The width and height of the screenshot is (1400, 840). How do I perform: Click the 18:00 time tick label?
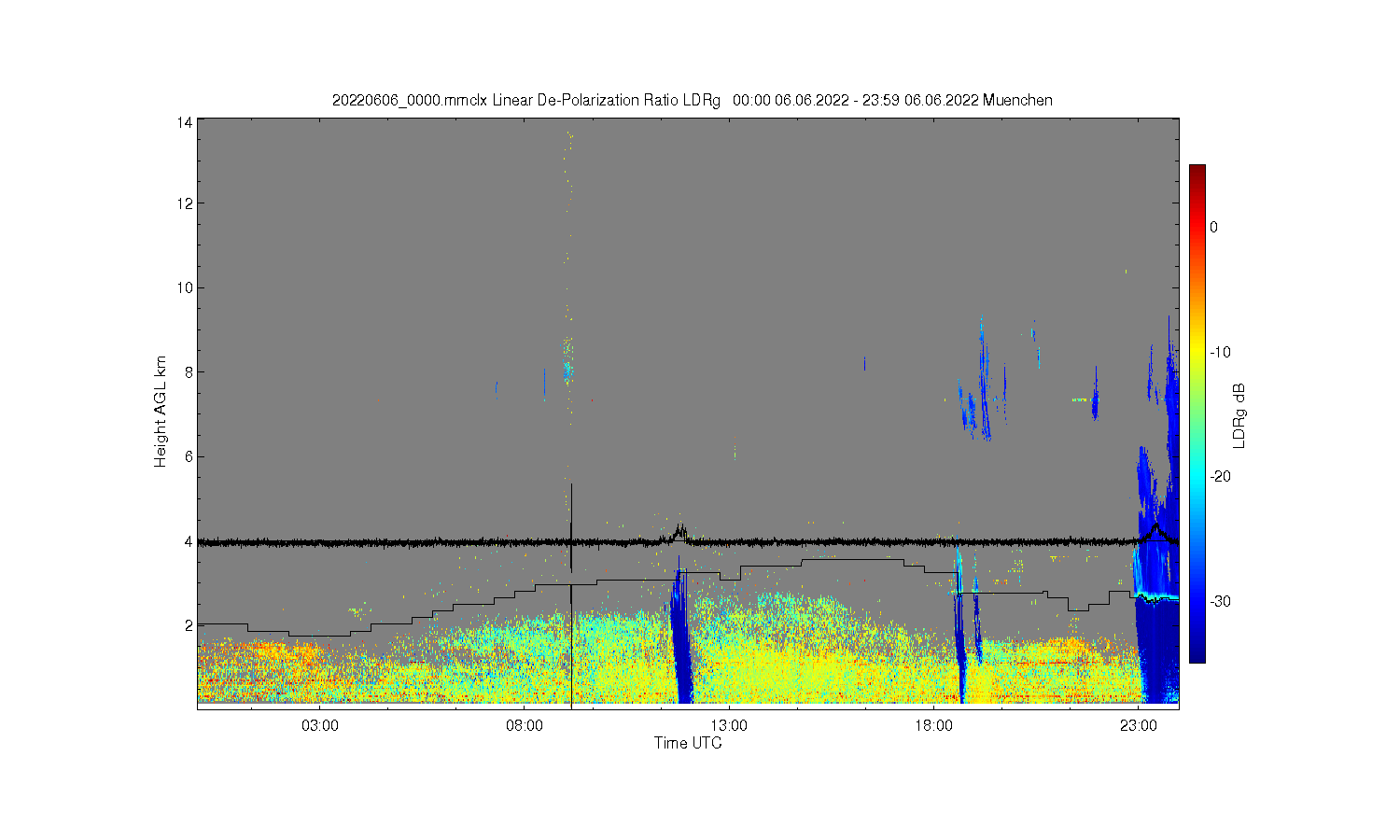tap(933, 725)
